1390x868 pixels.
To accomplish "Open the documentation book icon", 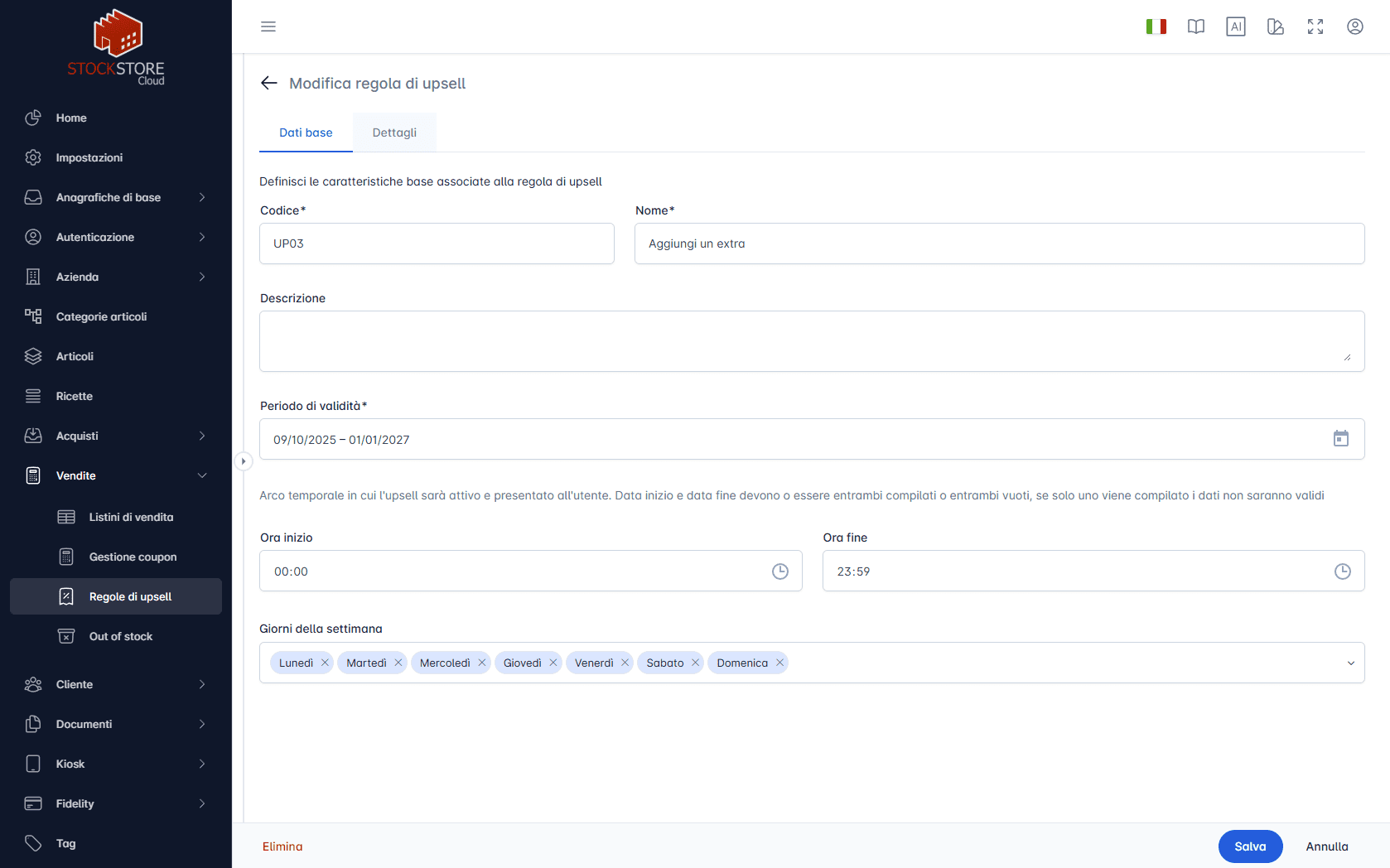I will 1195,27.
